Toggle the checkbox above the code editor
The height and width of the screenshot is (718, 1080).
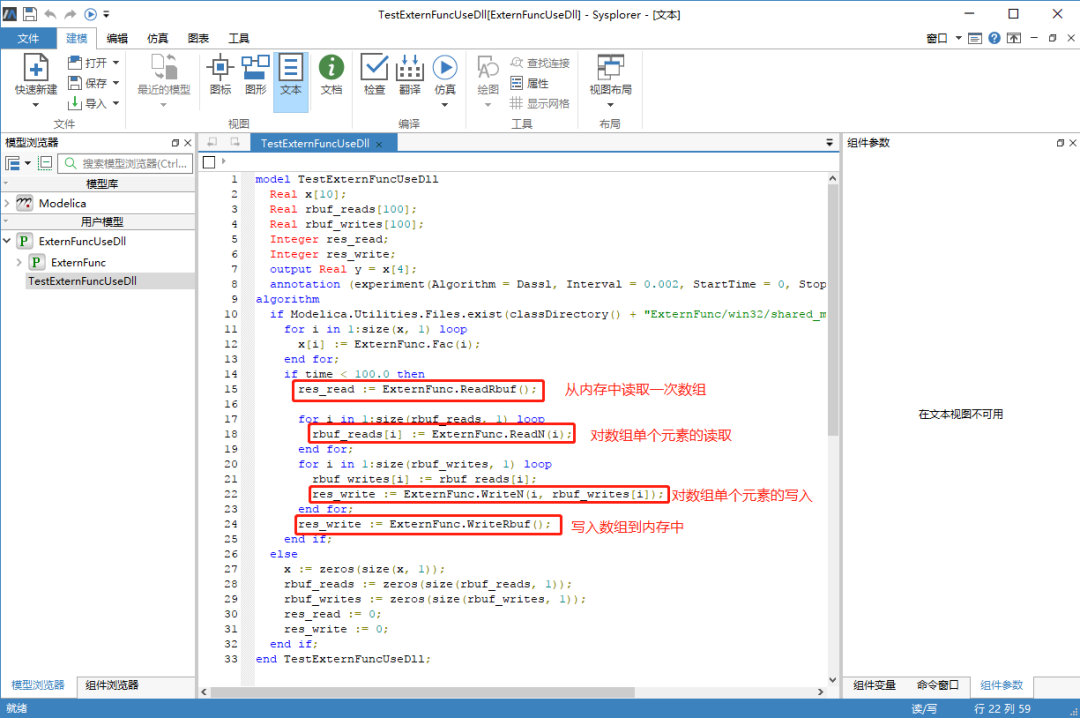(209, 162)
